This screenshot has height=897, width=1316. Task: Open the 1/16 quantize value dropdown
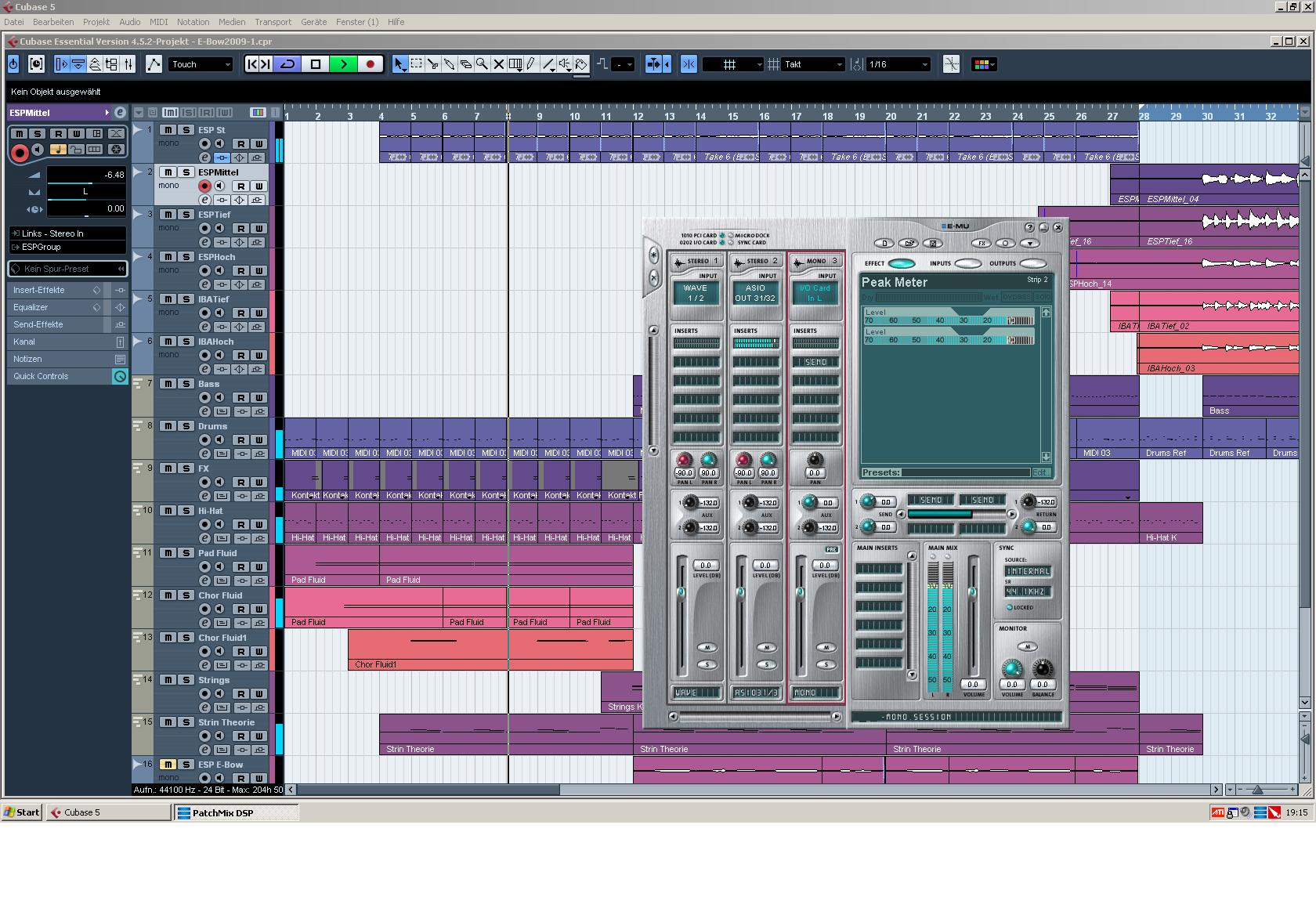(x=898, y=64)
